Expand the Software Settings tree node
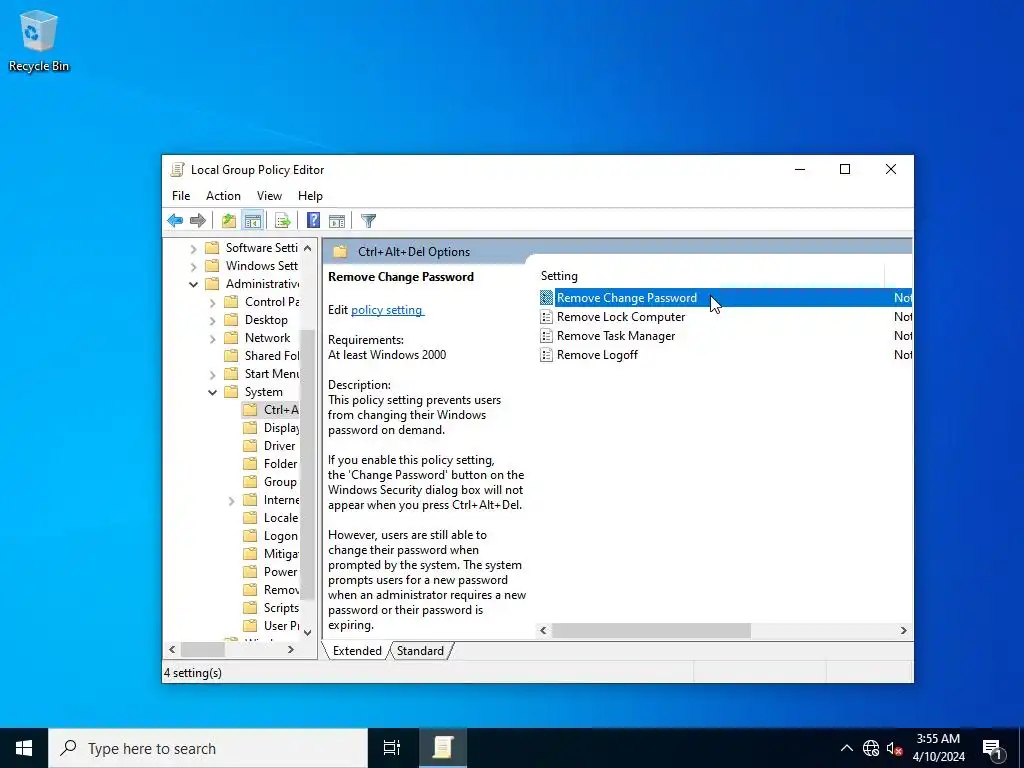The width and height of the screenshot is (1024, 768). (x=193, y=249)
